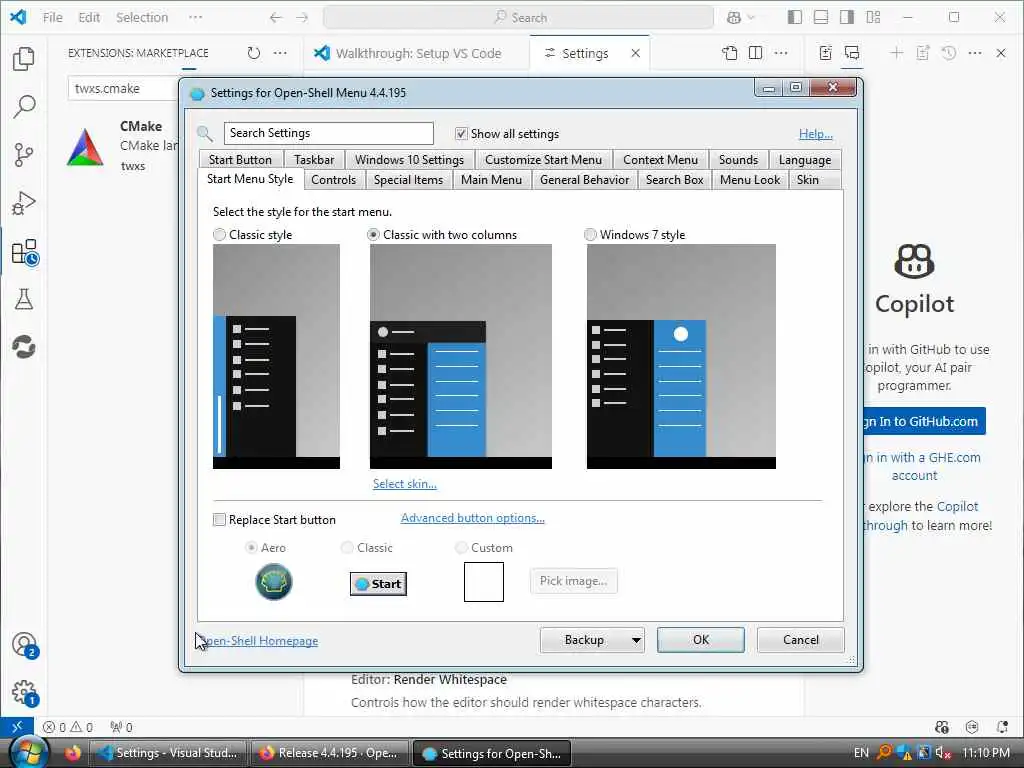Click the Accounts icon in VS Code activity bar
Screen dimensions: 1024x768
[x=25, y=645]
